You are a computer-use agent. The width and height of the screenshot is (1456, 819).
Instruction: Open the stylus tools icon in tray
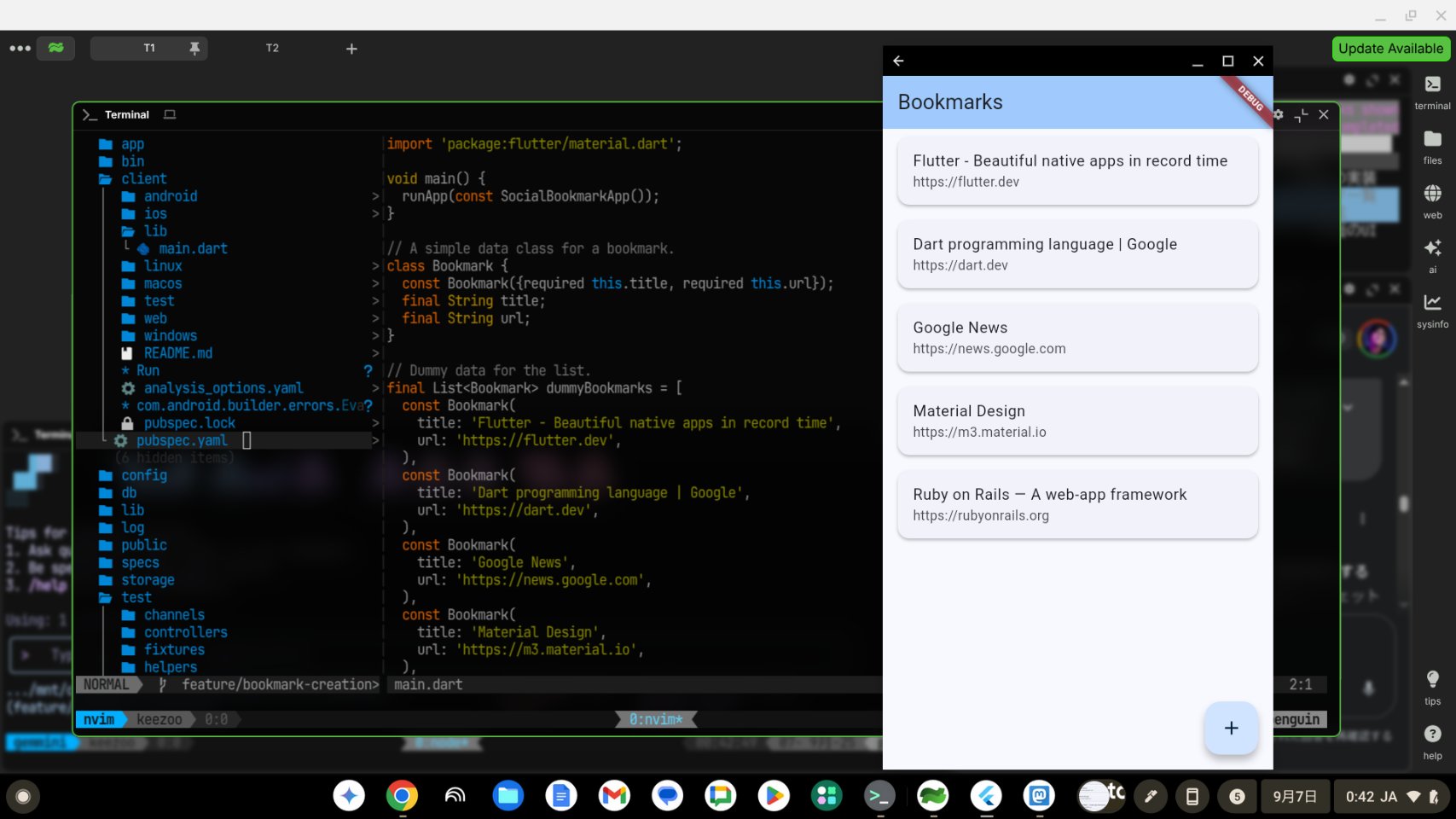1151,797
